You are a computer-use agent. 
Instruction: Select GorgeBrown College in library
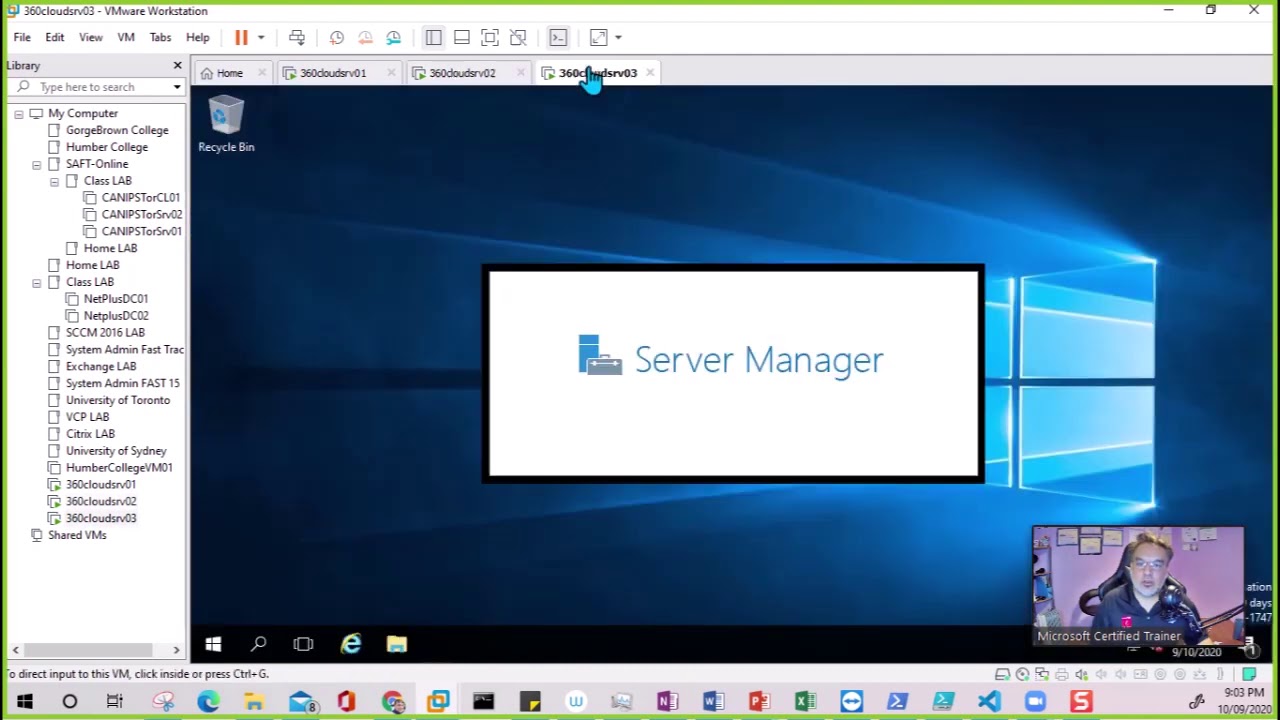[x=117, y=130]
